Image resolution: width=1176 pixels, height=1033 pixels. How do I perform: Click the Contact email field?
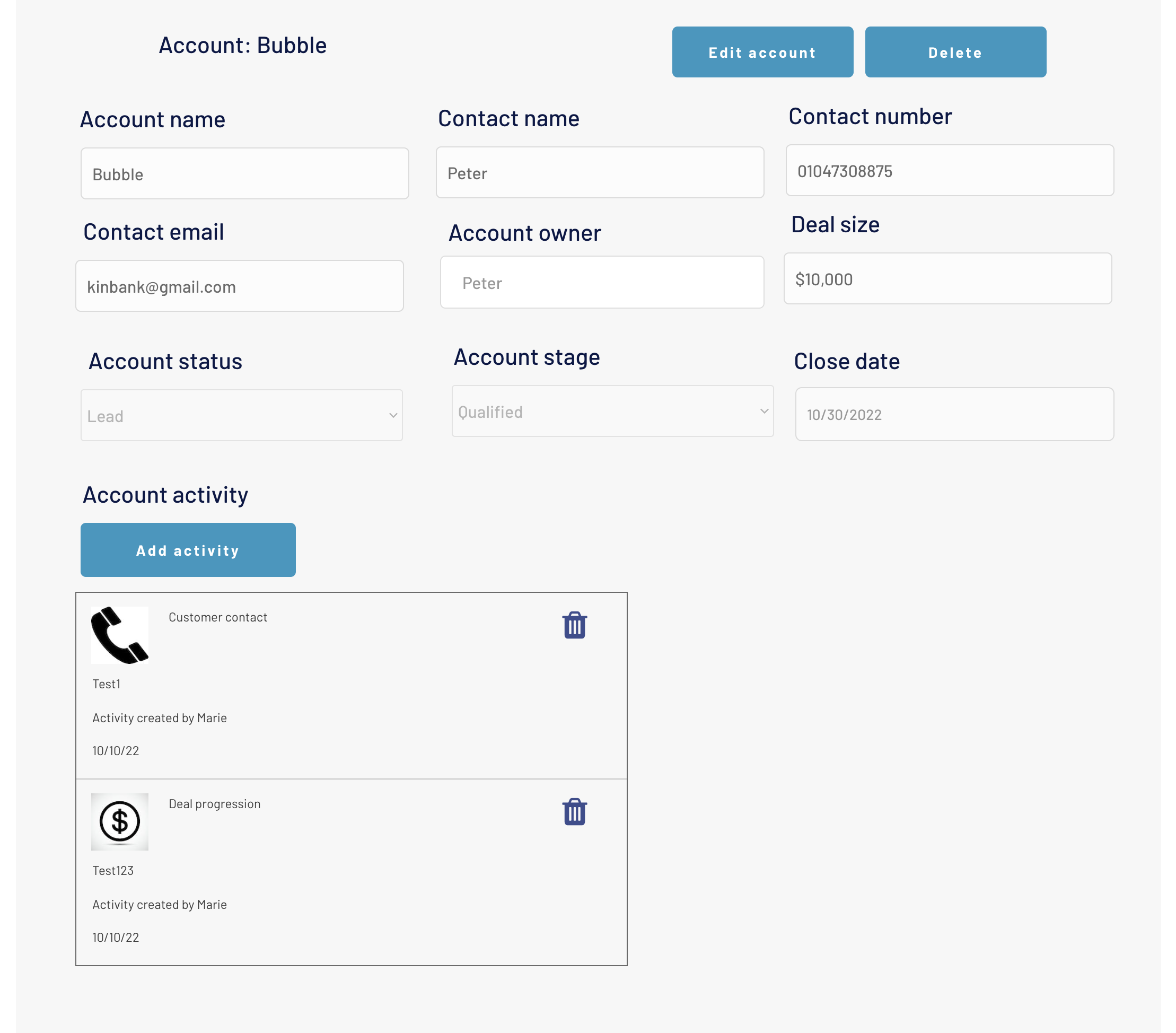point(239,286)
